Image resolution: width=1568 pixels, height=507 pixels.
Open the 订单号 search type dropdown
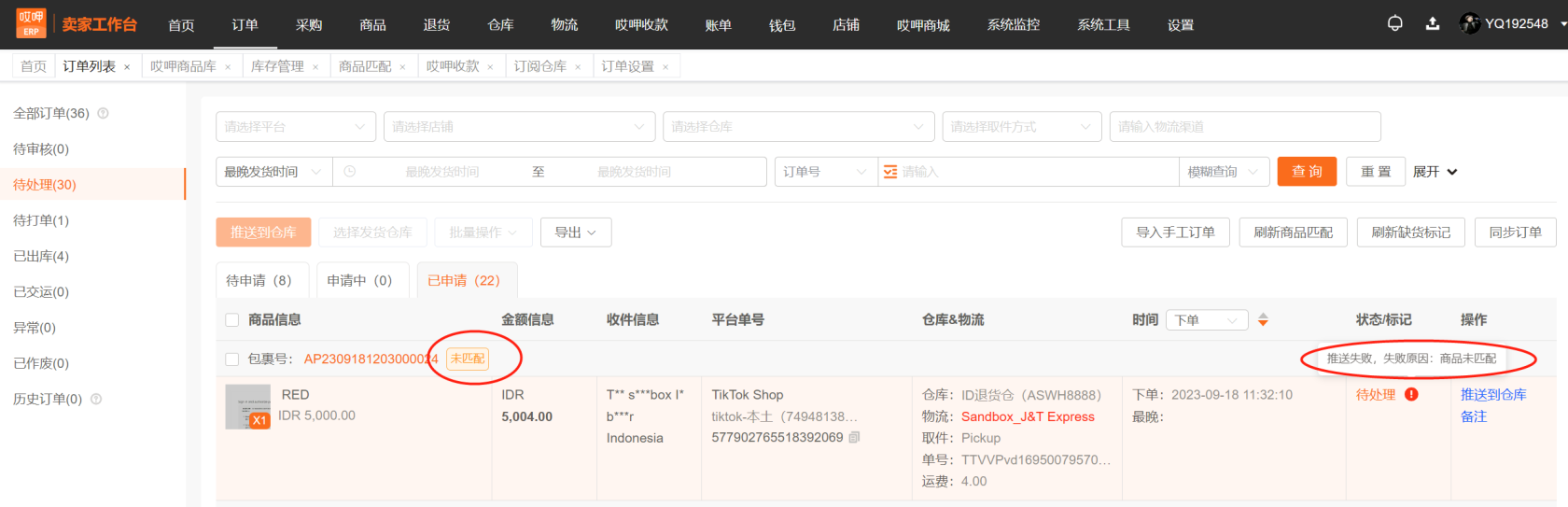click(826, 172)
